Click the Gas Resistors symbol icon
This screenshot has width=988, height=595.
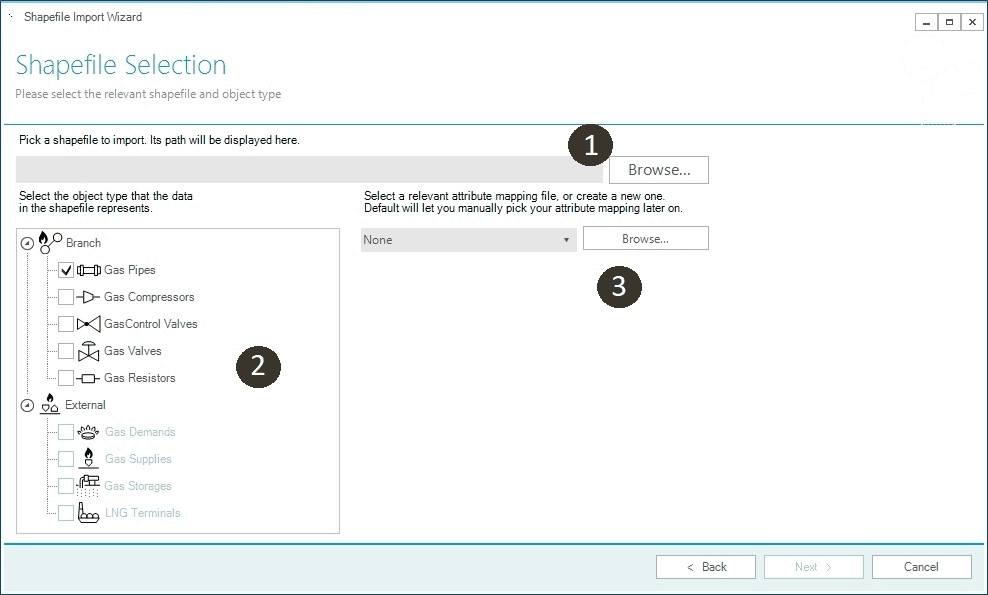(89, 378)
